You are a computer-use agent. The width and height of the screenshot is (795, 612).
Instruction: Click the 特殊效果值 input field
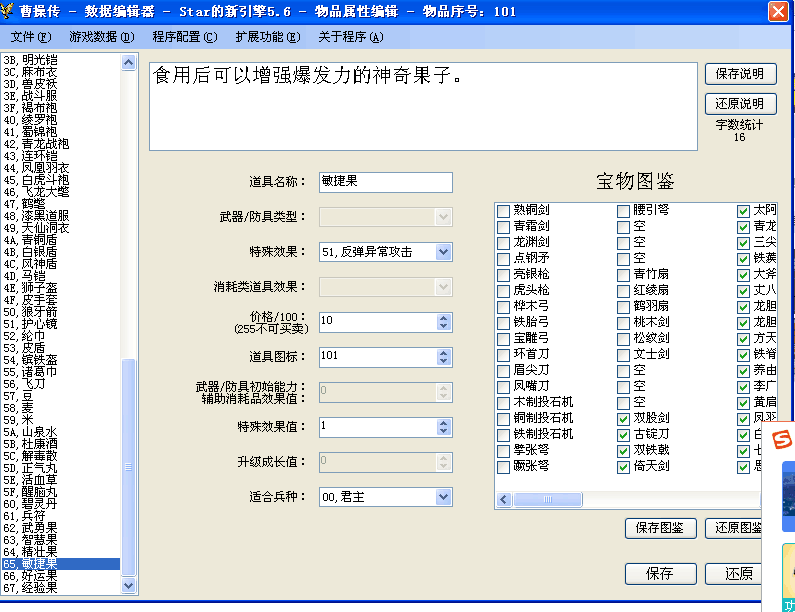pos(378,427)
